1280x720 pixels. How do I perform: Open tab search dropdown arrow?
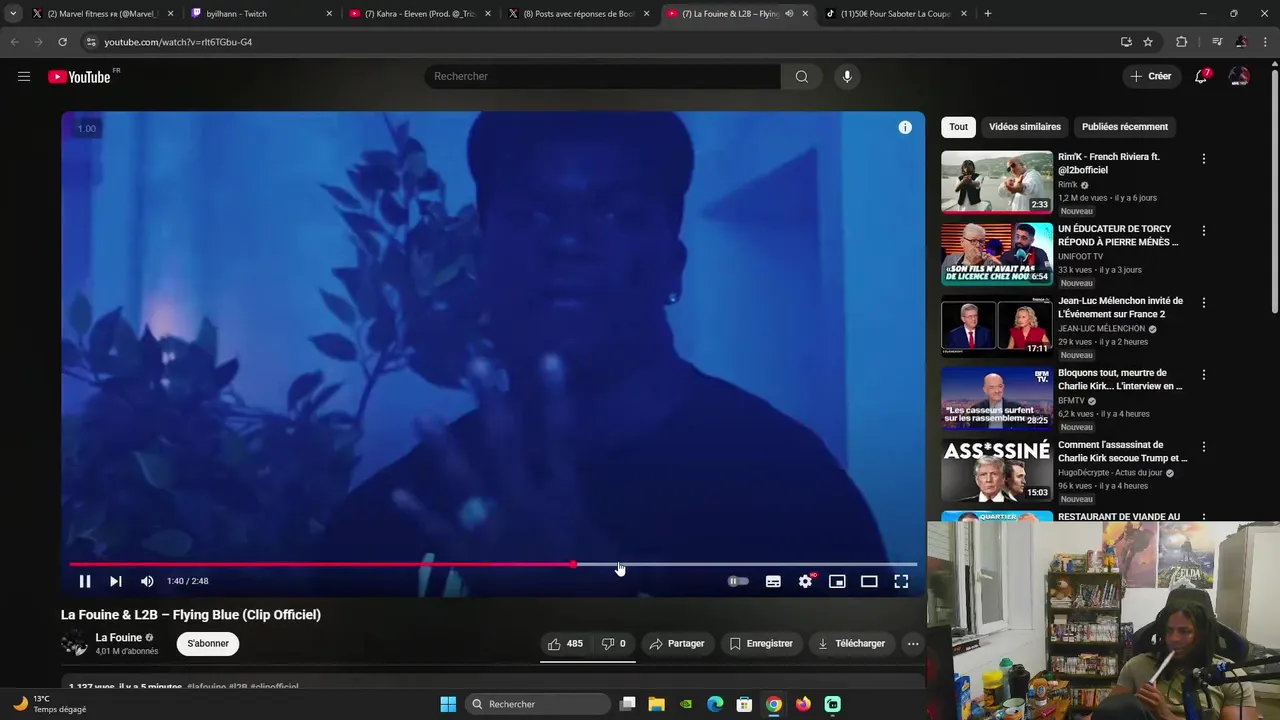(x=13, y=14)
